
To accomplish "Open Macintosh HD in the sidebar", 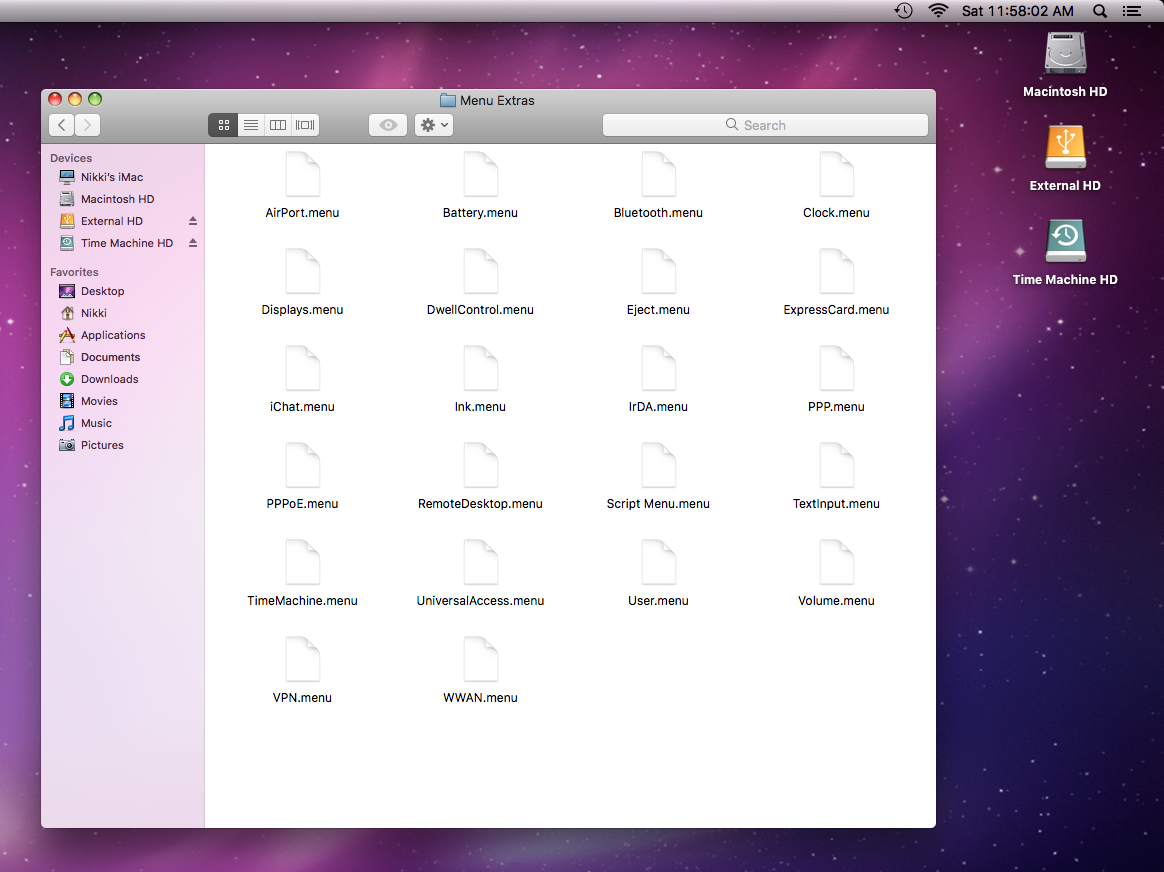I will point(122,199).
